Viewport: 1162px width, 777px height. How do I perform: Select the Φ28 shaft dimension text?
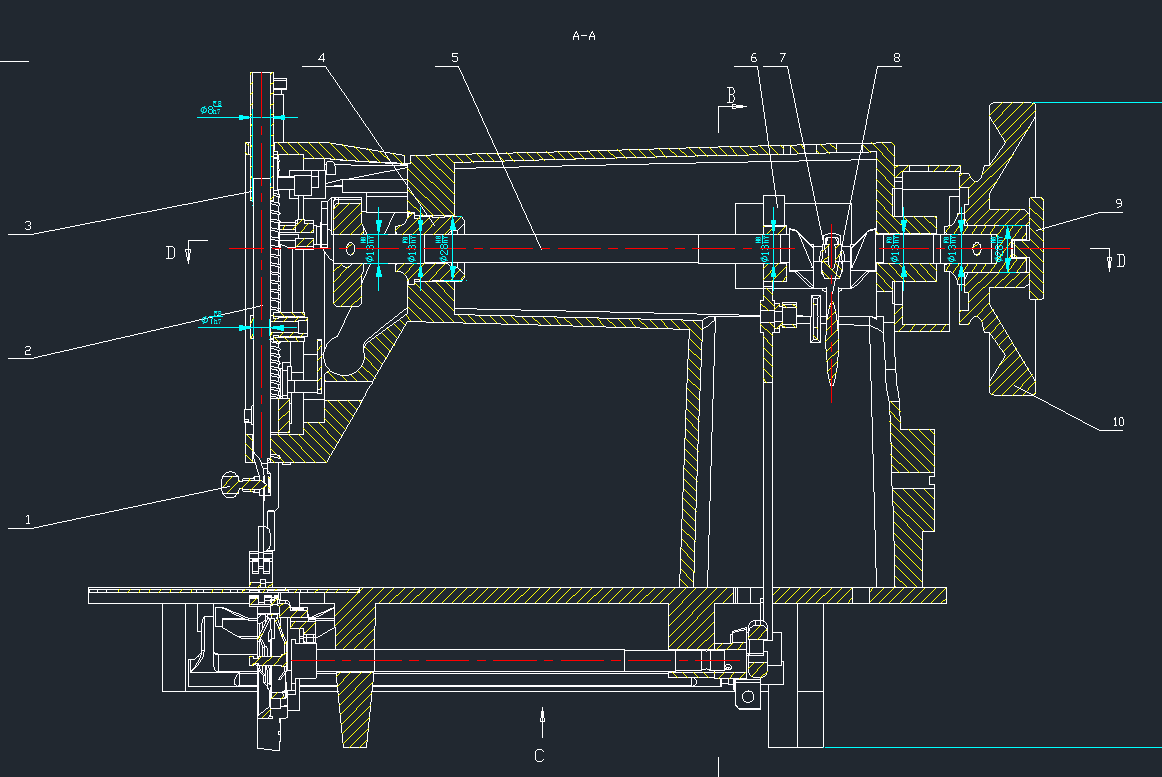(443, 249)
